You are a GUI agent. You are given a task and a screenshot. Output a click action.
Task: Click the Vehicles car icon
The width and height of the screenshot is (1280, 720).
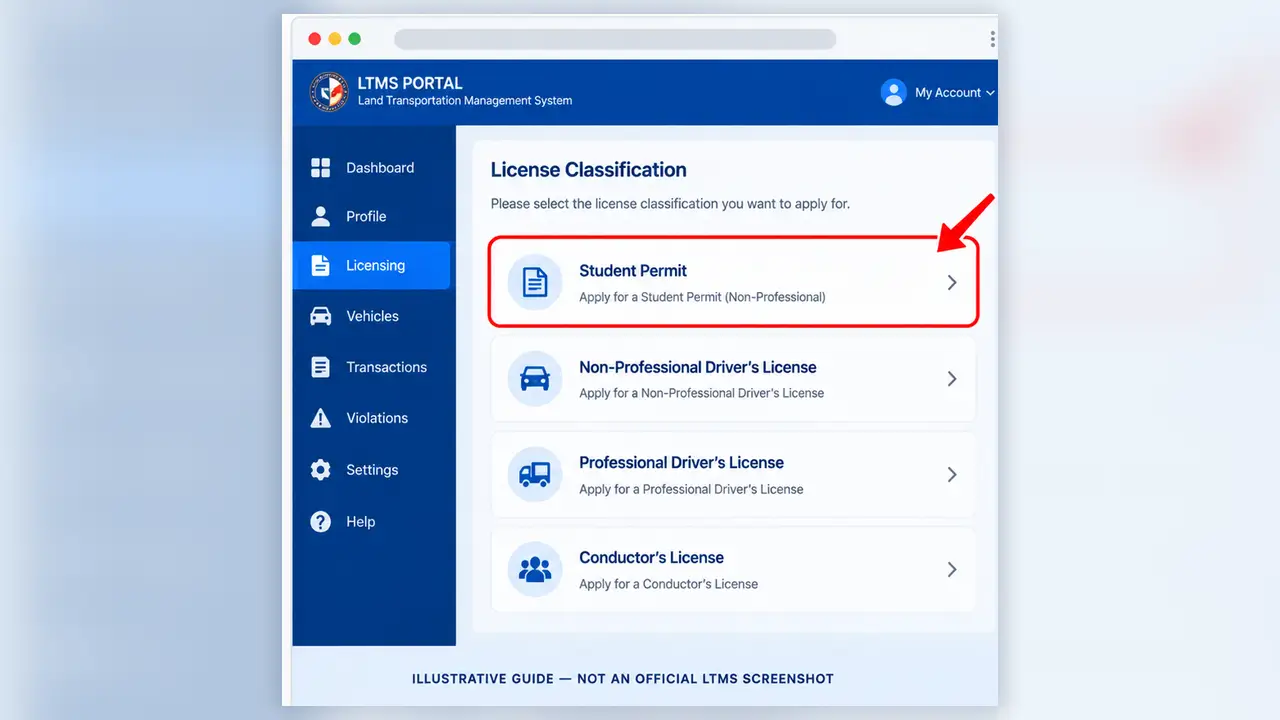point(320,316)
